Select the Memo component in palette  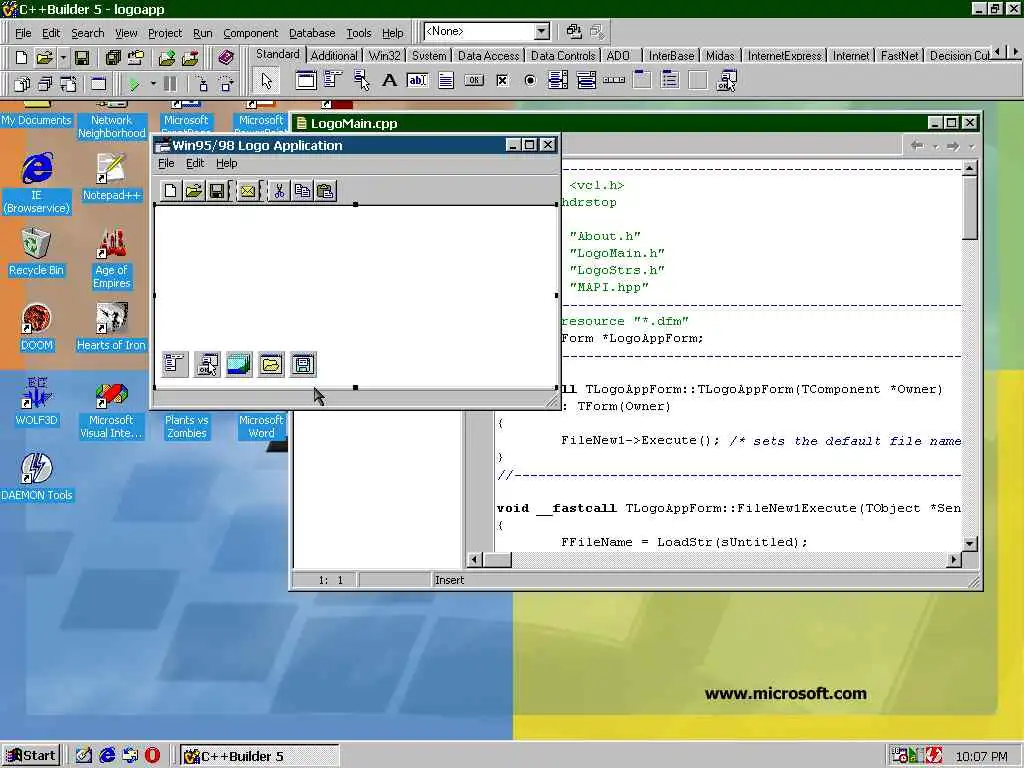(446, 80)
